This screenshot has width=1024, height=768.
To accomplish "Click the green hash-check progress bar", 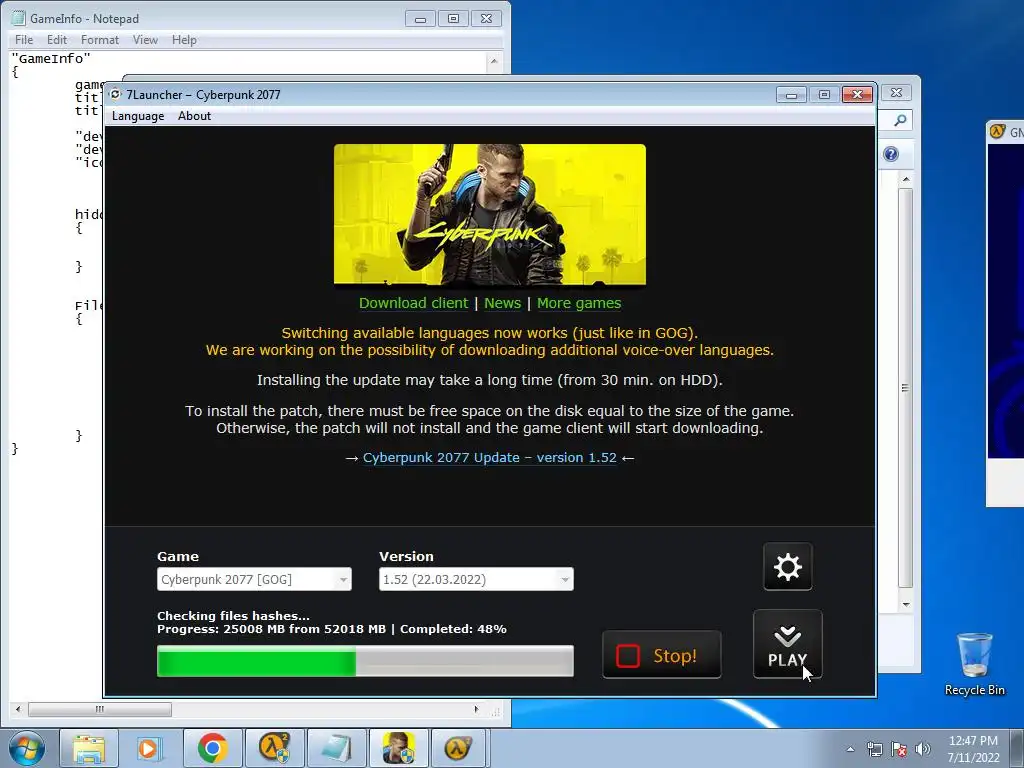I will pyautogui.click(x=365, y=661).
